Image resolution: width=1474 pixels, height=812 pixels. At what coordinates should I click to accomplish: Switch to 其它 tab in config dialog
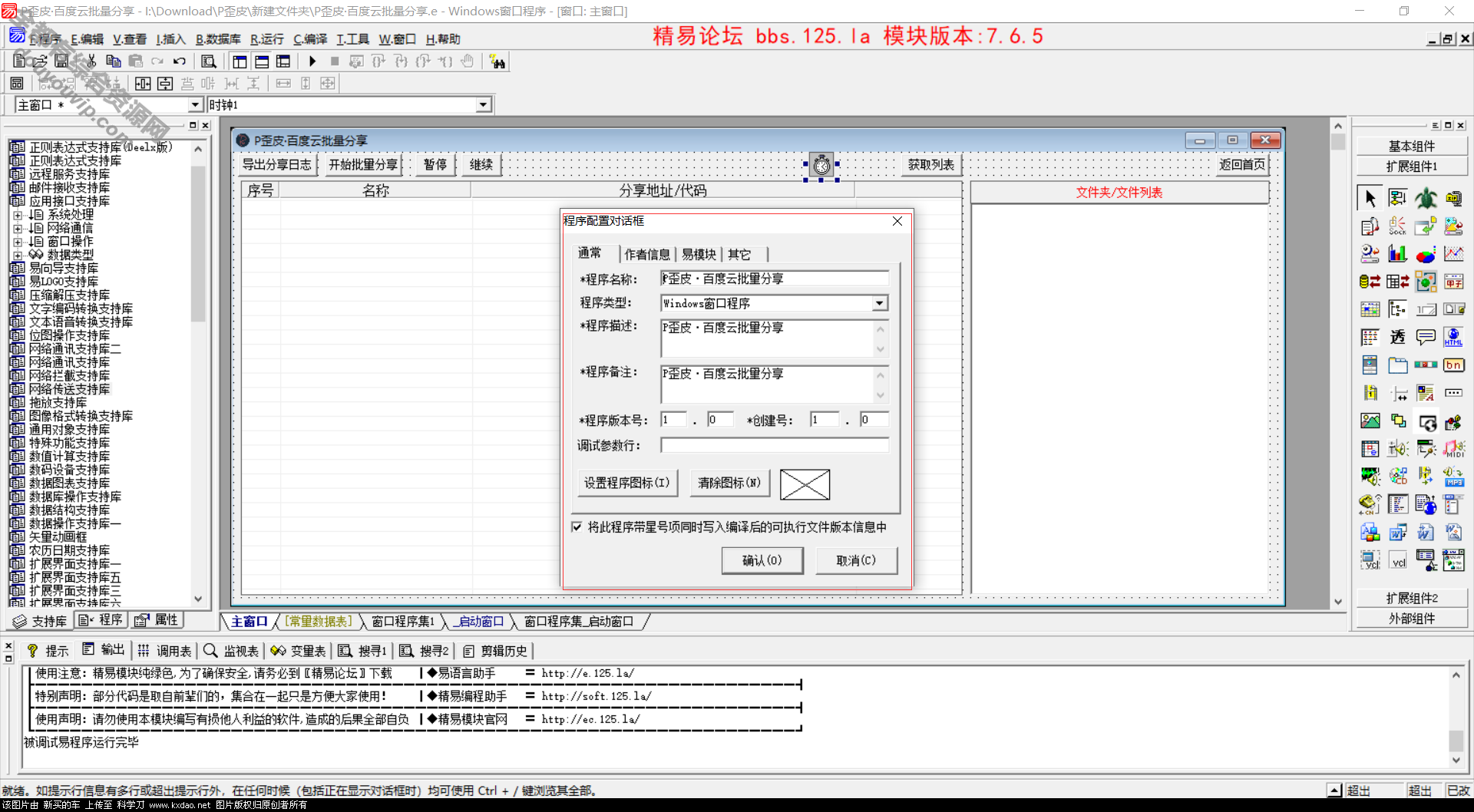point(739,254)
